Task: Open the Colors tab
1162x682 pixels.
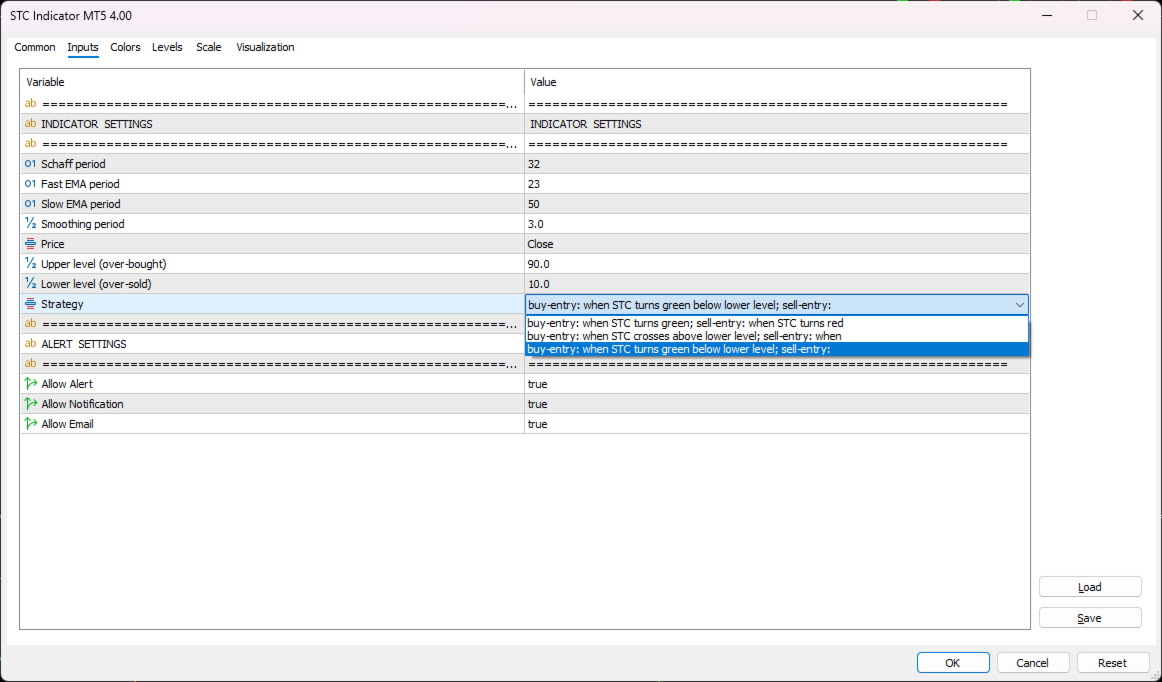Action: click(x=125, y=47)
